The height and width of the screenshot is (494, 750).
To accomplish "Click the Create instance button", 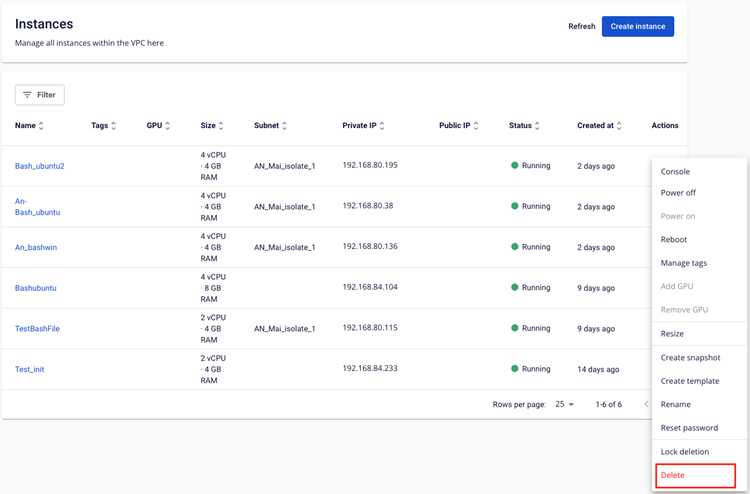I will pos(637,26).
